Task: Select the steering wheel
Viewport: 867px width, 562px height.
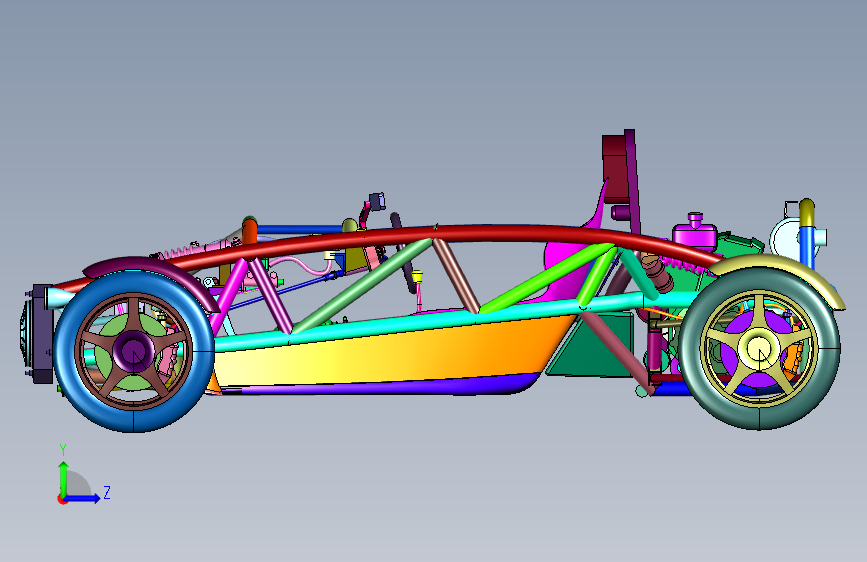Action: 404,253
